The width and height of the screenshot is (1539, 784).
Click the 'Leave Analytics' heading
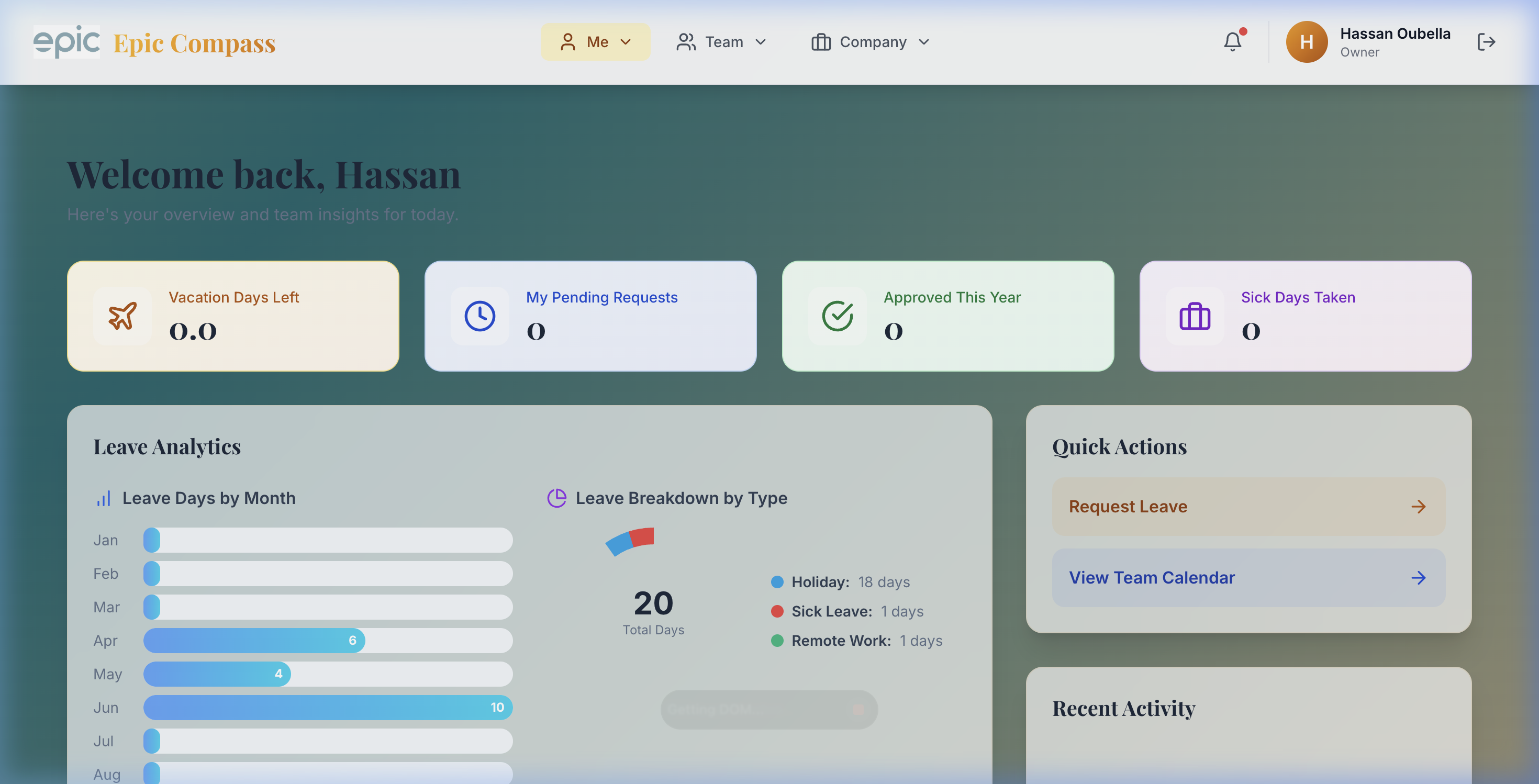168,447
